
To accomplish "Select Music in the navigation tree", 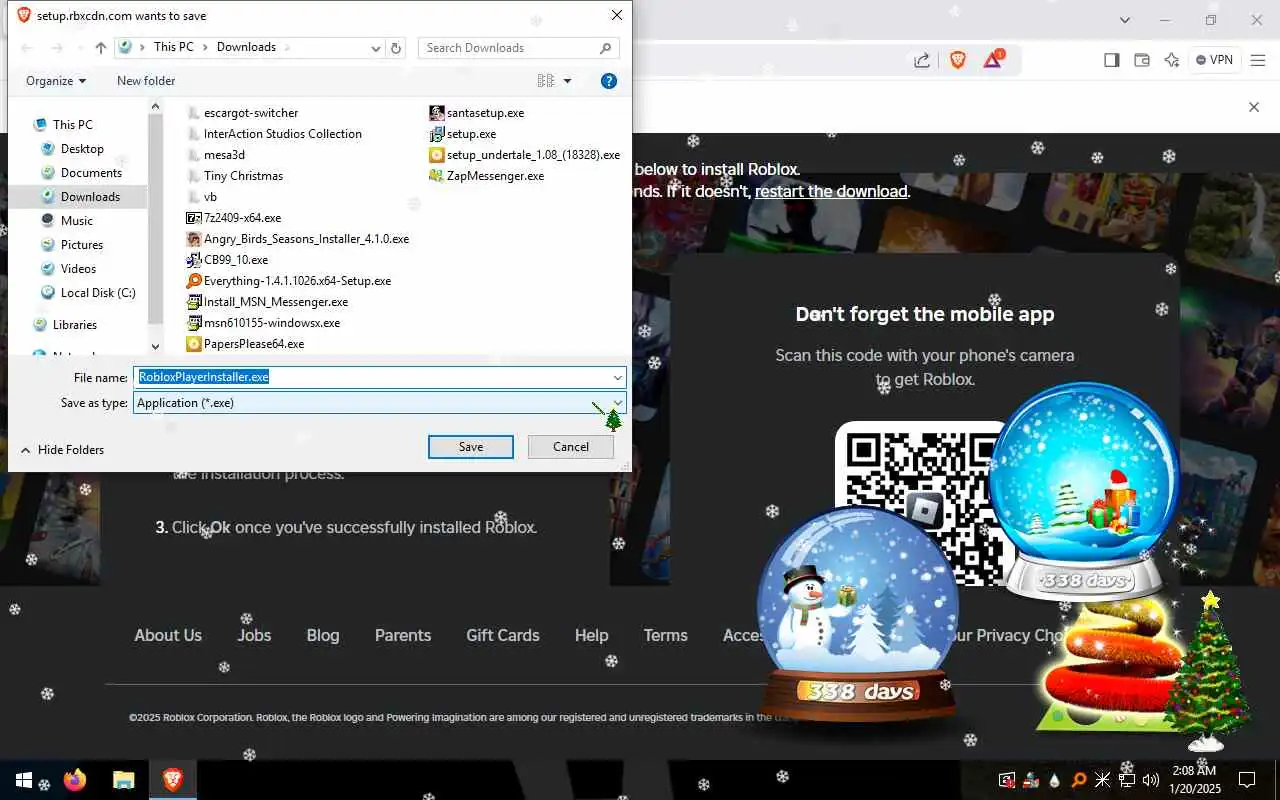I will pos(76,221).
